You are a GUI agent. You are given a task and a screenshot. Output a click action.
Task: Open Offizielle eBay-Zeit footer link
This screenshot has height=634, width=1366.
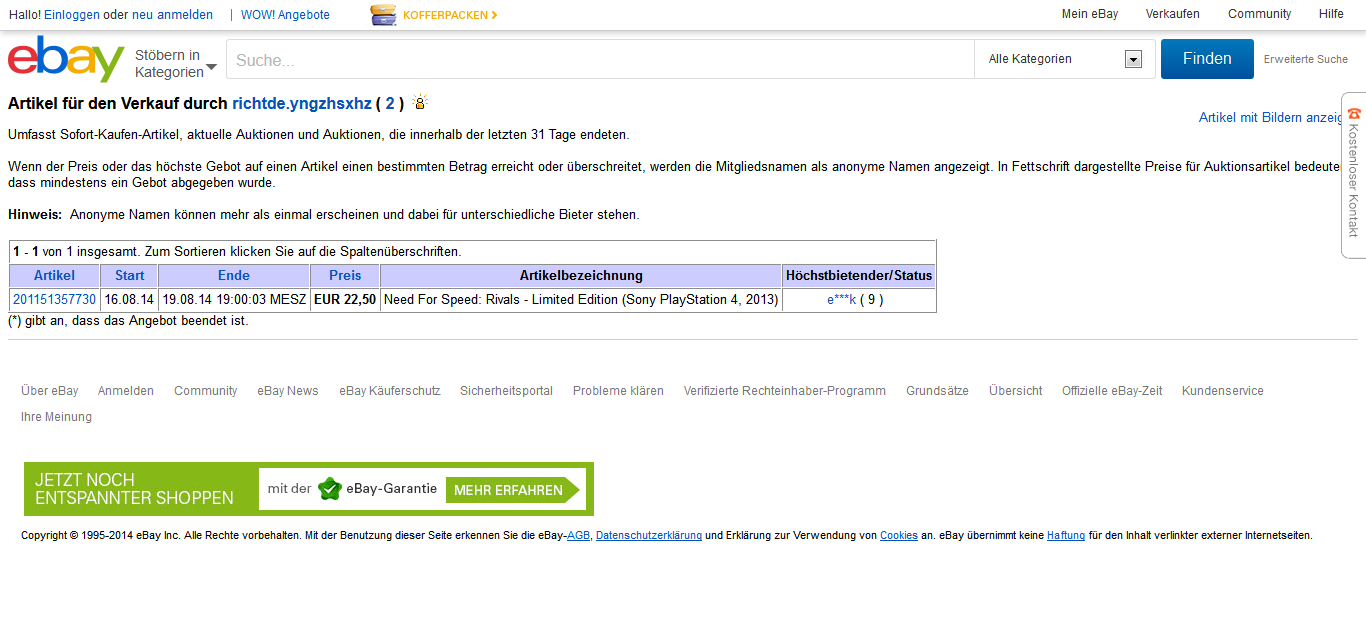[1112, 391]
